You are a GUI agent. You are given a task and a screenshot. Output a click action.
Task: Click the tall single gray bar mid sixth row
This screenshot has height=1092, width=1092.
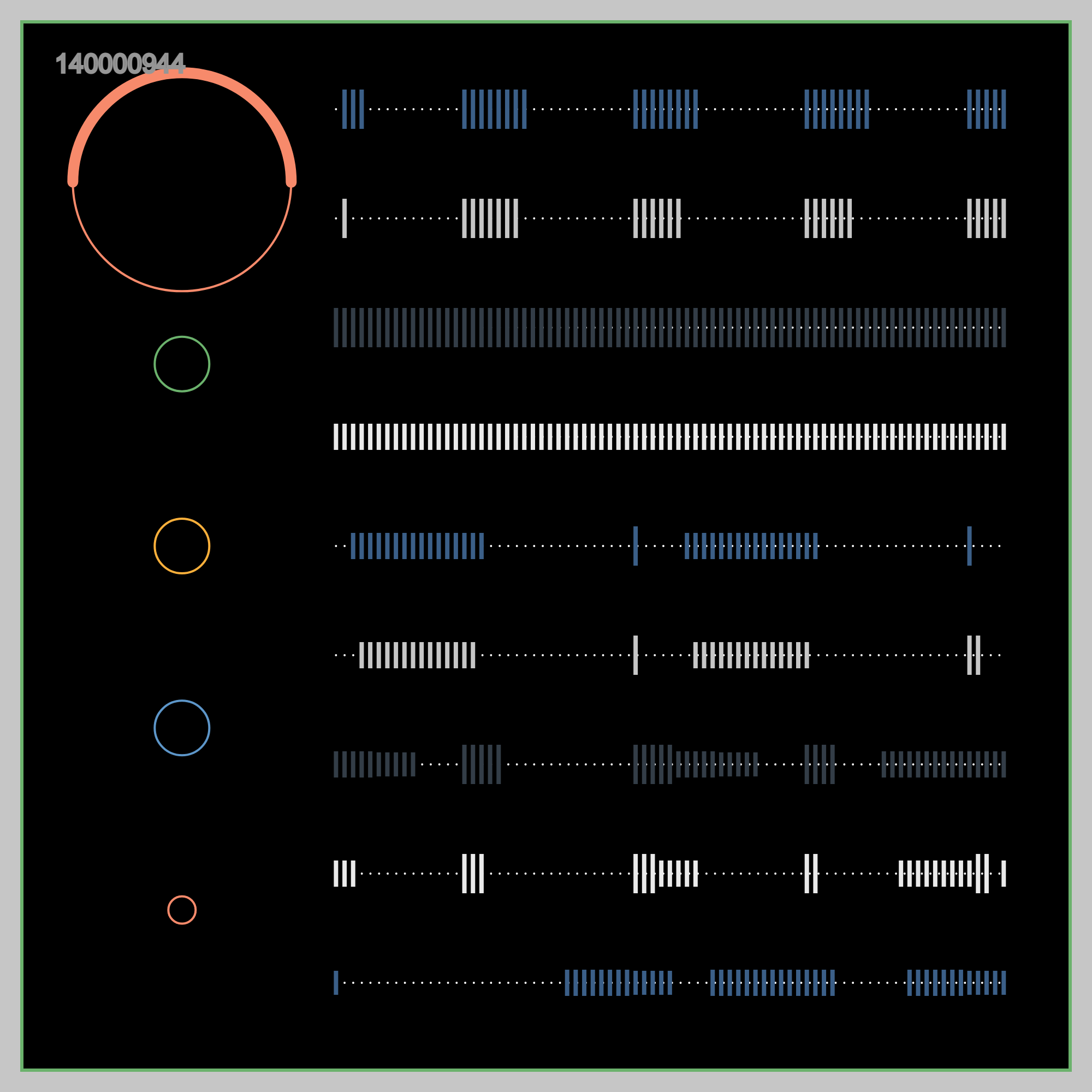pyautogui.click(x=636, y=655)
